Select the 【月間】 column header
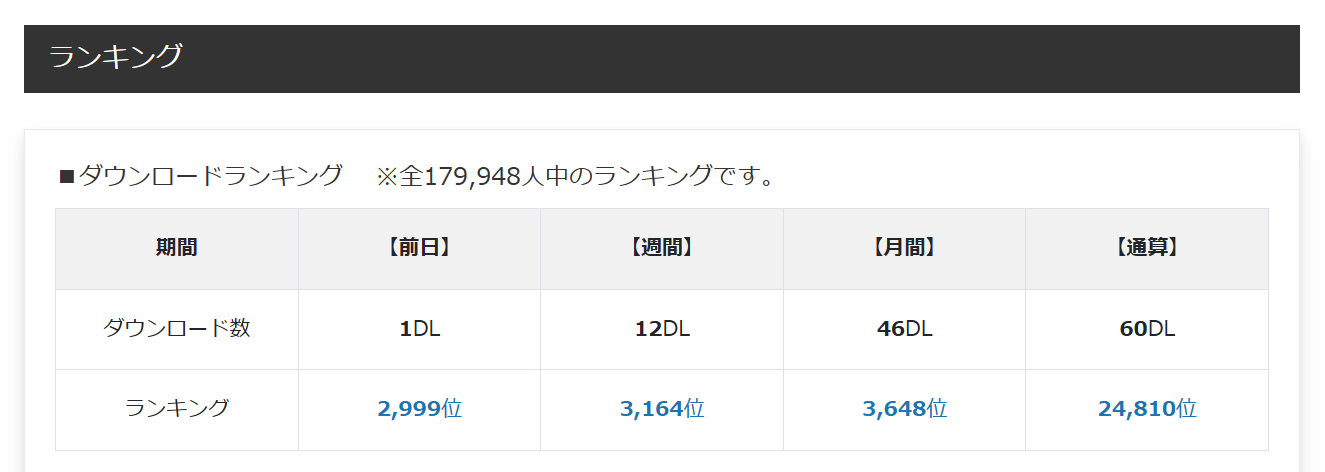The height and width of the screenshot is (472, 1325). pyautogui.click(x=904, y=248)
